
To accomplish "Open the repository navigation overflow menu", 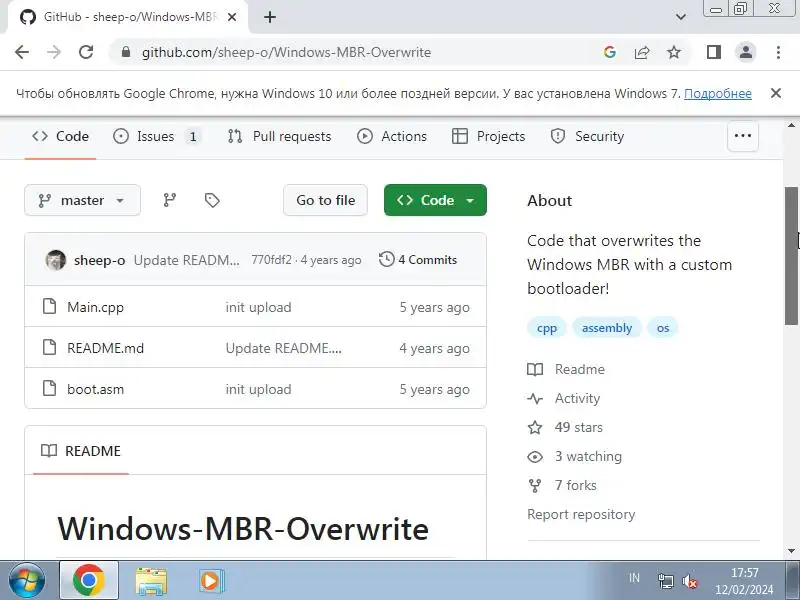I will (x=742, y=136).
